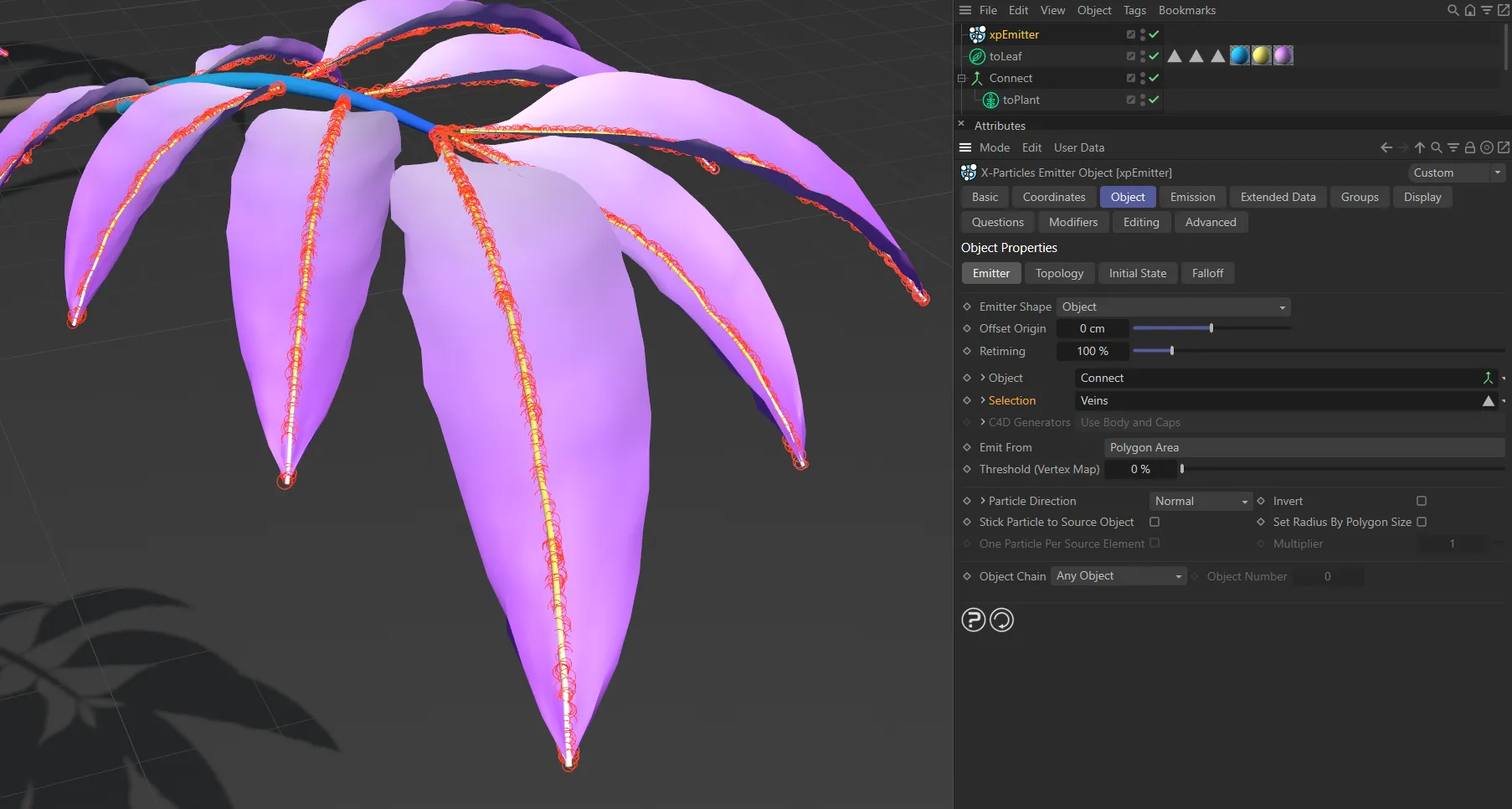This screenshot has height=809, width=1512.
Task: Open the object manager filter icon
Action: pos(1488,10)
